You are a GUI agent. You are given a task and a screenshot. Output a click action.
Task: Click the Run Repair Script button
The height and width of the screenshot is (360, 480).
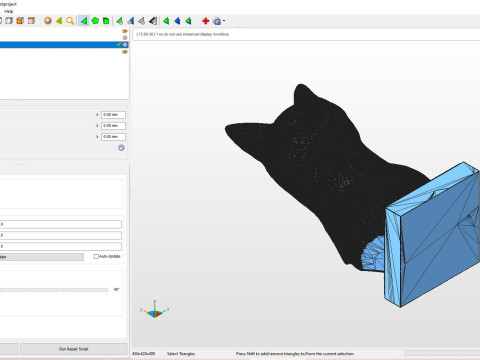[x=74, y=349]
